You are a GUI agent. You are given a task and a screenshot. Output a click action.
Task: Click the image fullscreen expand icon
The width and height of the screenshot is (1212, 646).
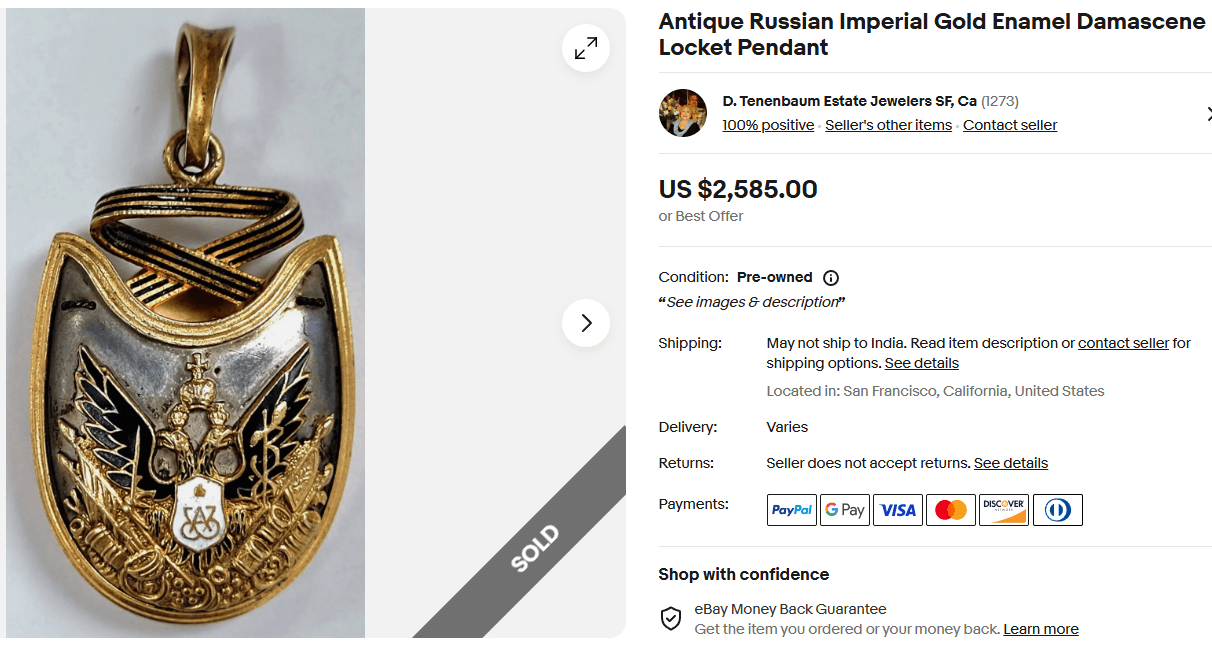(586, 48)
